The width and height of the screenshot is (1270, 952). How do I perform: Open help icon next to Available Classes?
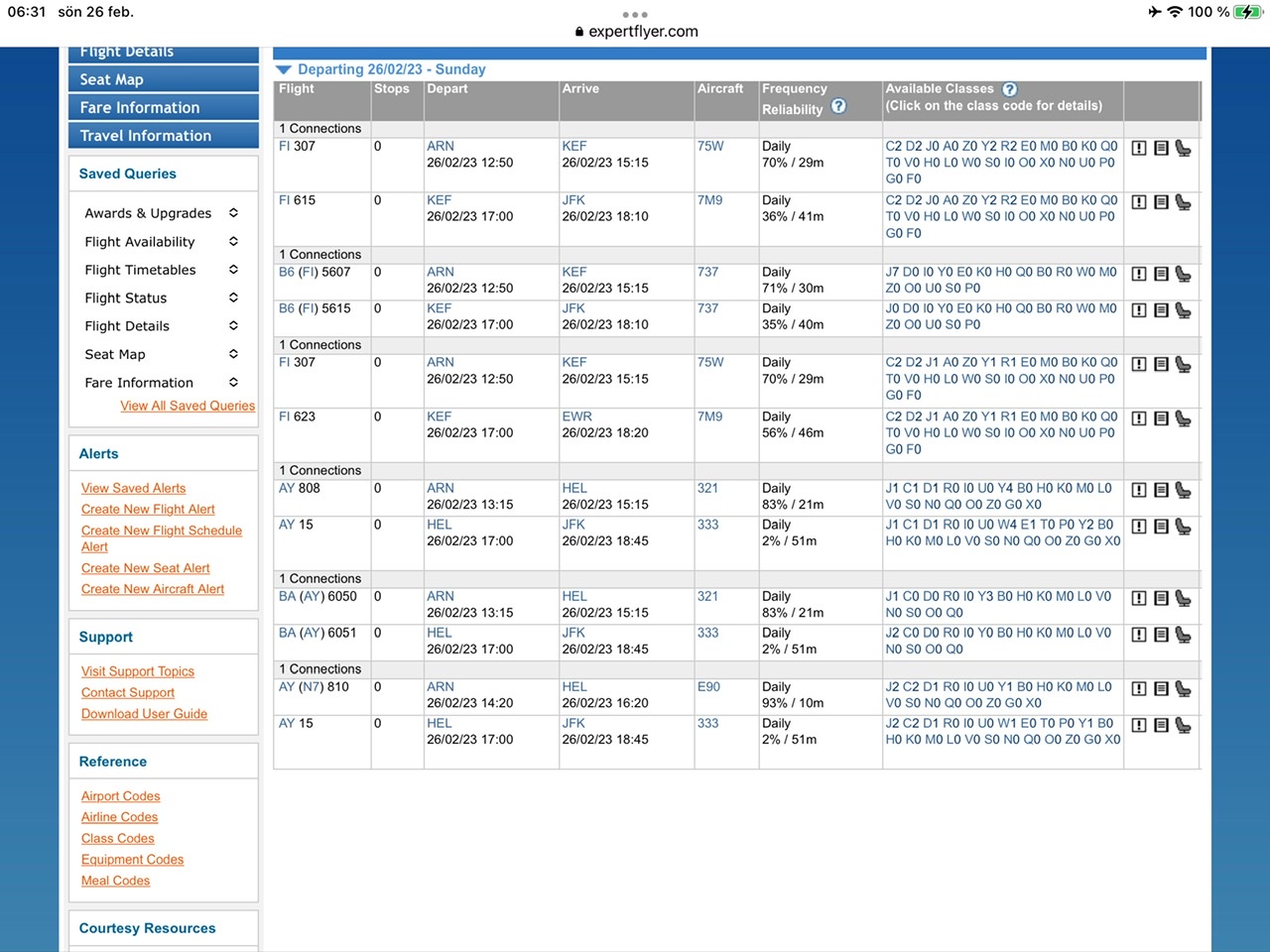[1009, 89]
